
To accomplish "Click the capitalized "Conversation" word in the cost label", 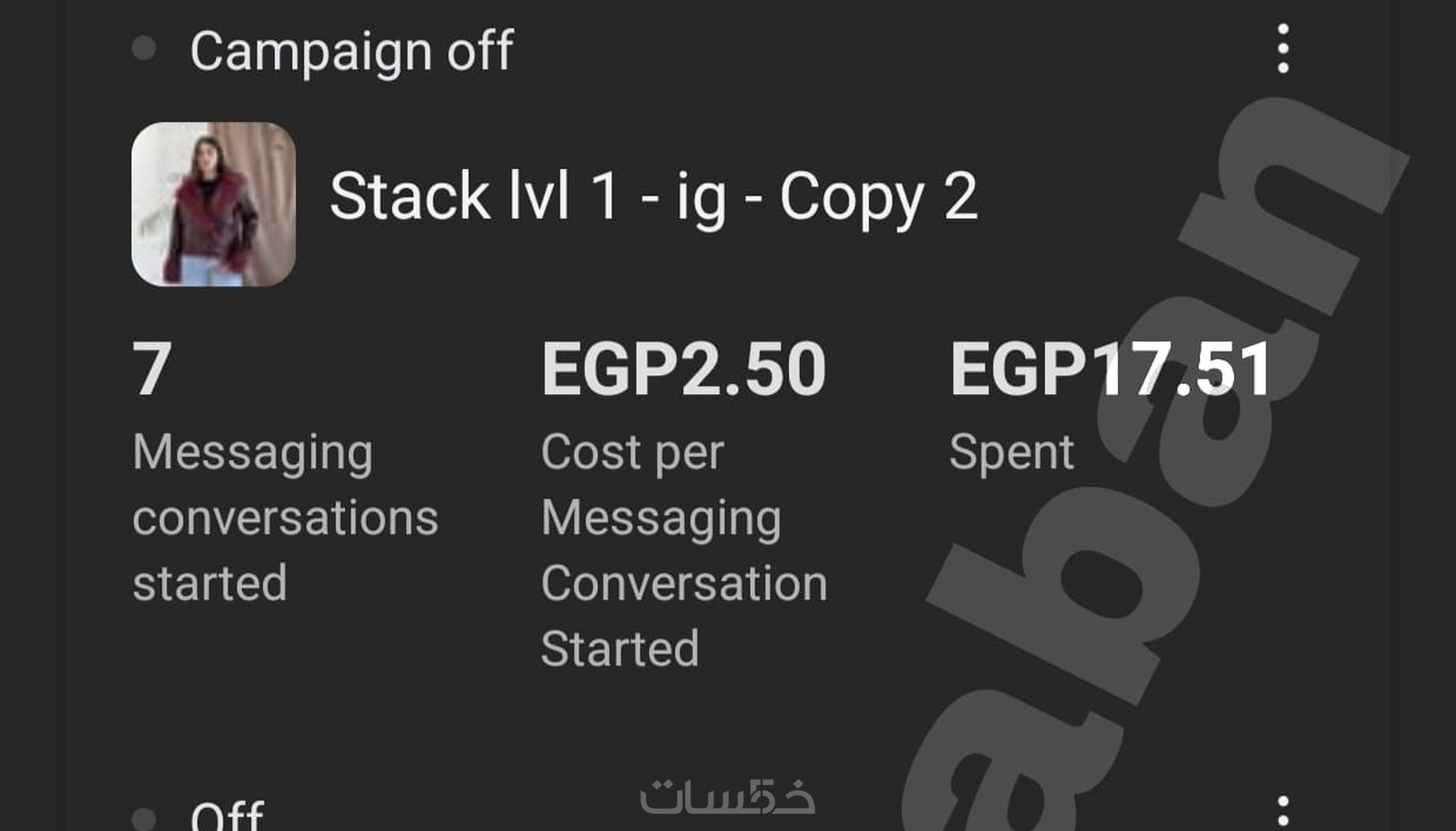I will pos(683,583).
